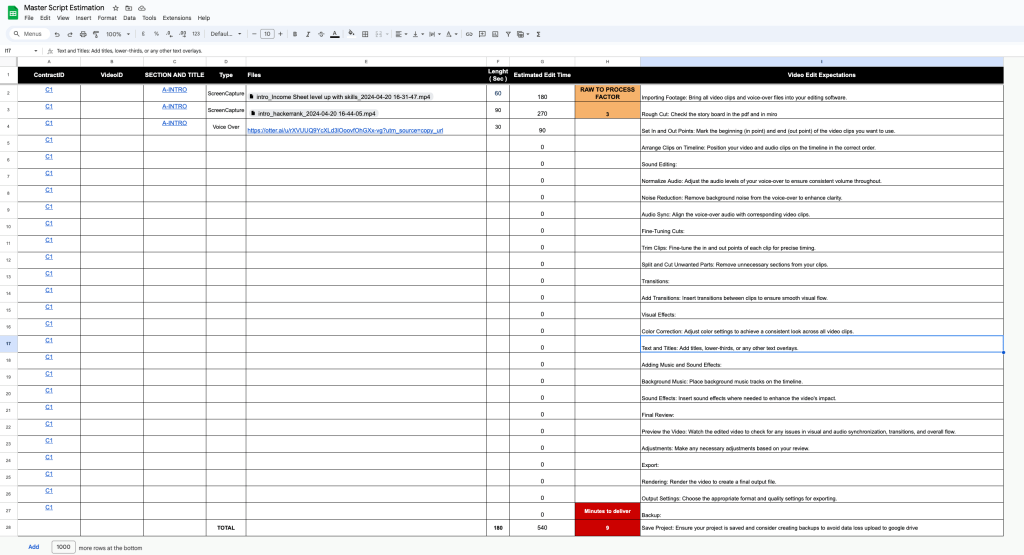Open the zoom 100% dropdown
Viewport: 1024px width, 555px height.
(x=118, y=34)
